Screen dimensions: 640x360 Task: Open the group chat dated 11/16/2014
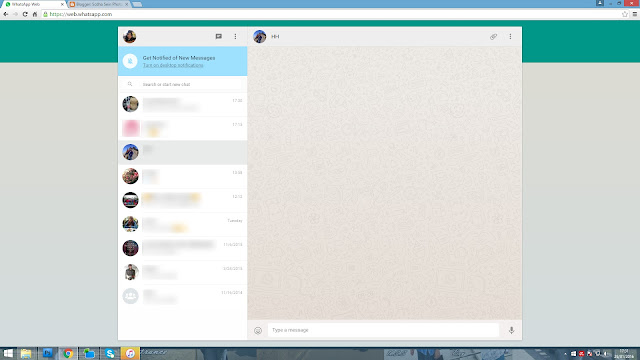[183, 296]
